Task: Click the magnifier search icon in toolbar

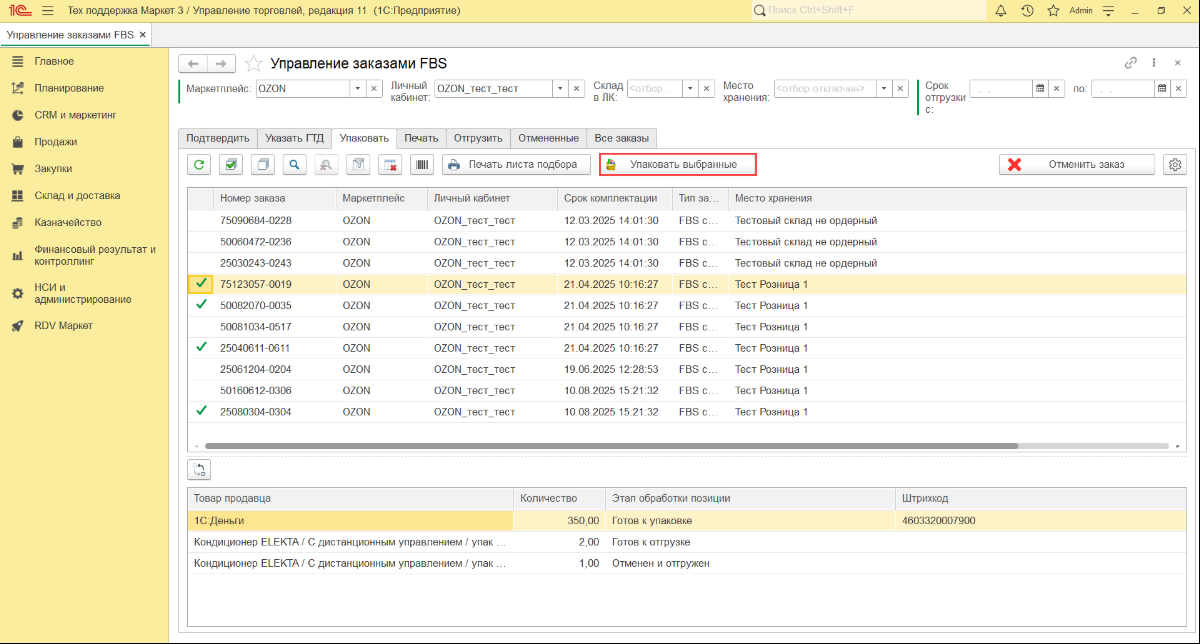Action: (294, 165)
